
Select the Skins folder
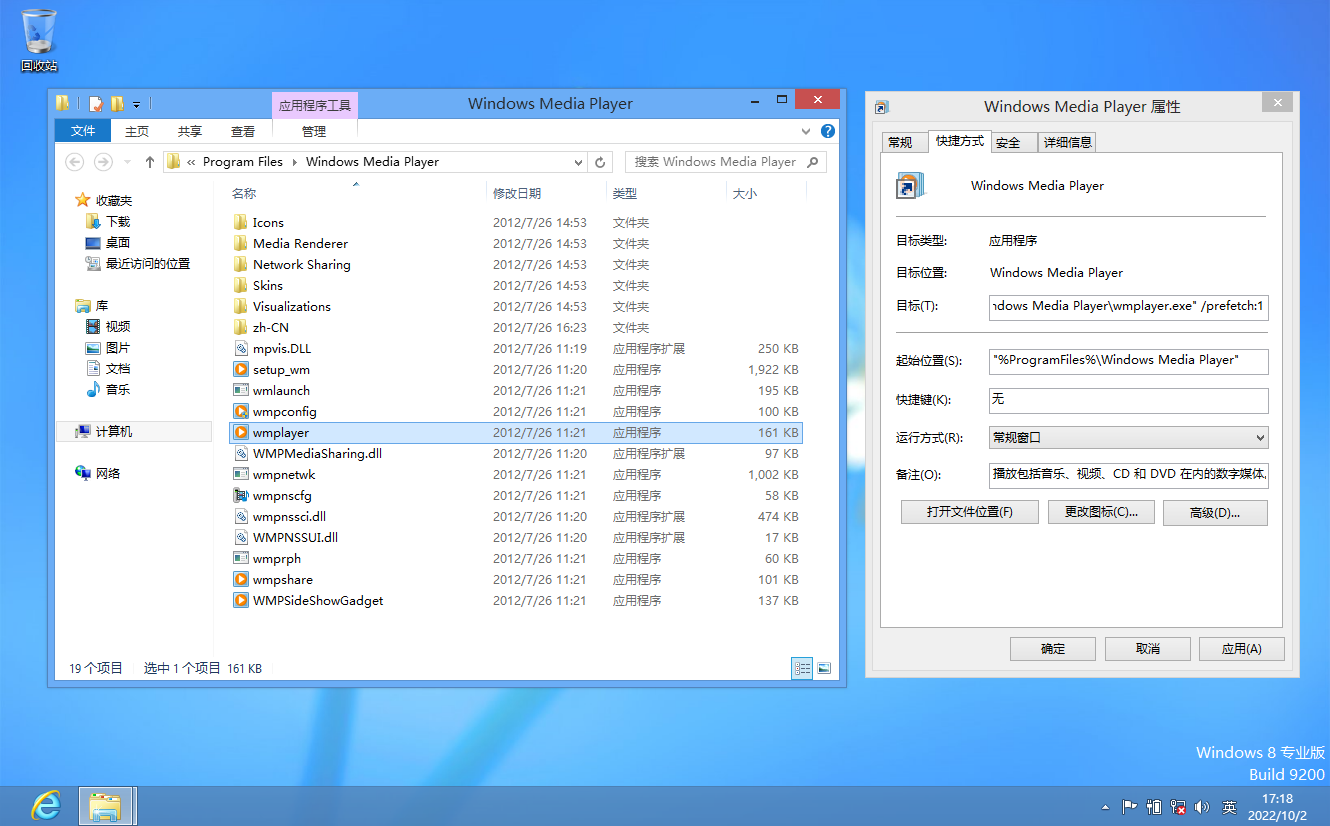coord(516,285)
